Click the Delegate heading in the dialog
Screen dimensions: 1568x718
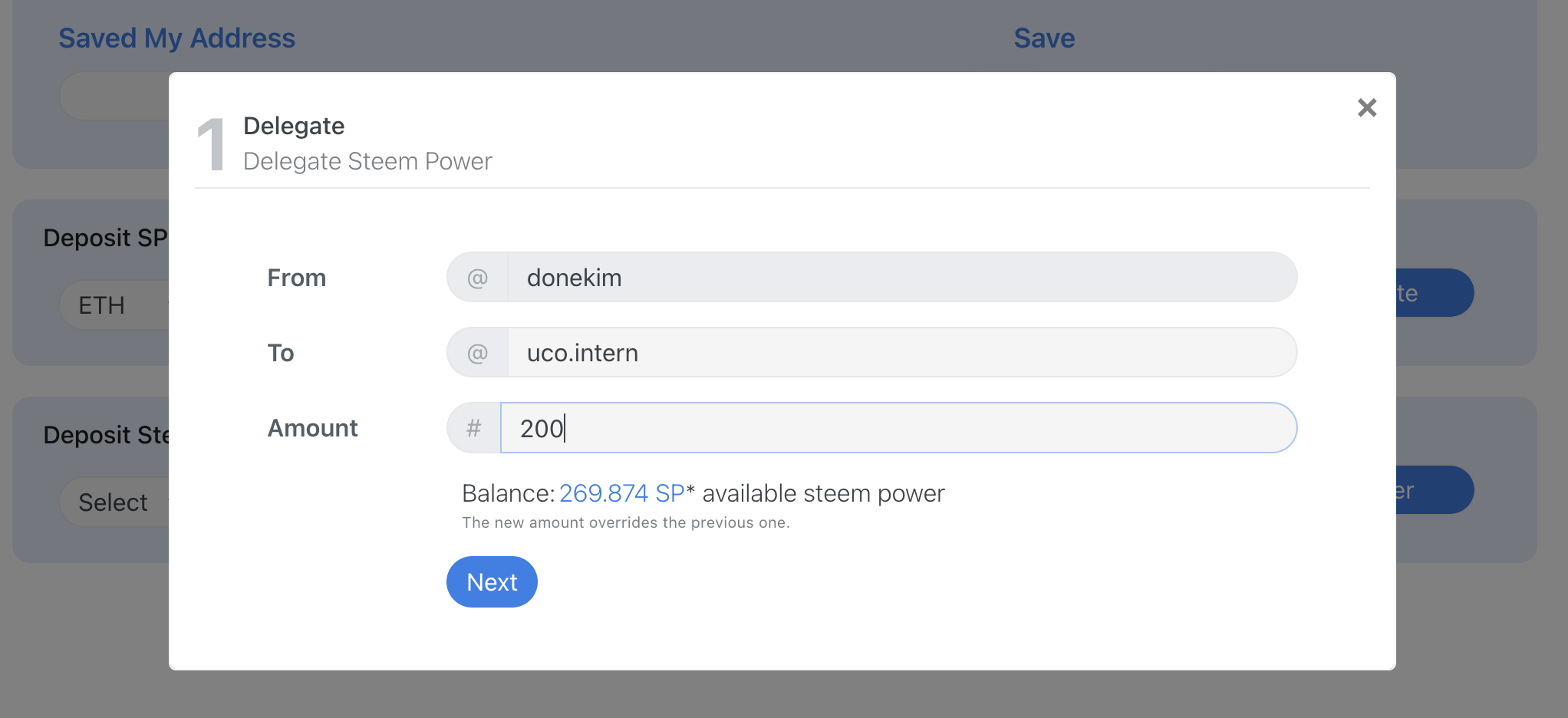[x=294, y=126]
